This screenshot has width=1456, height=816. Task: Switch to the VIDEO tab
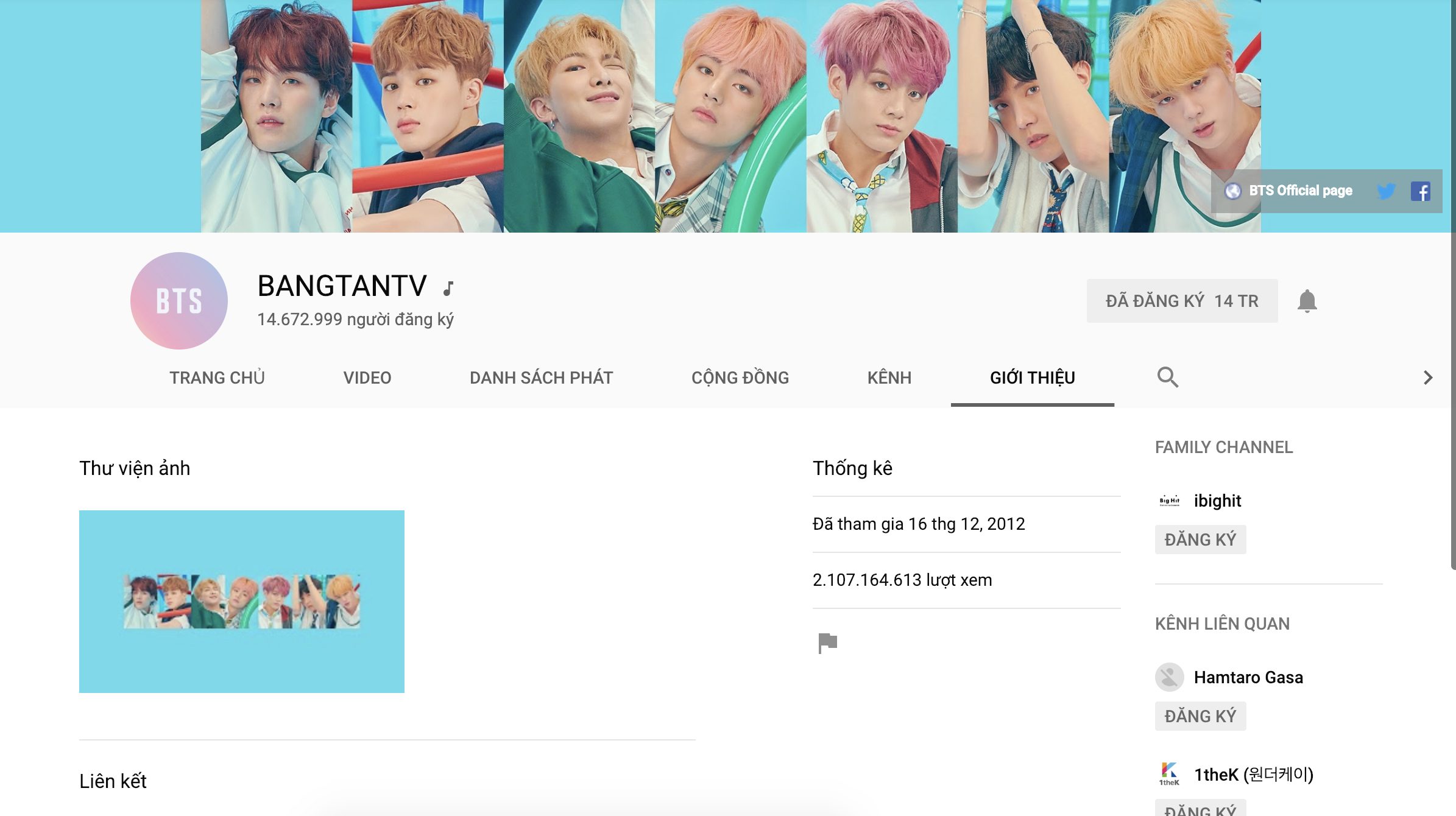point(367,378)
